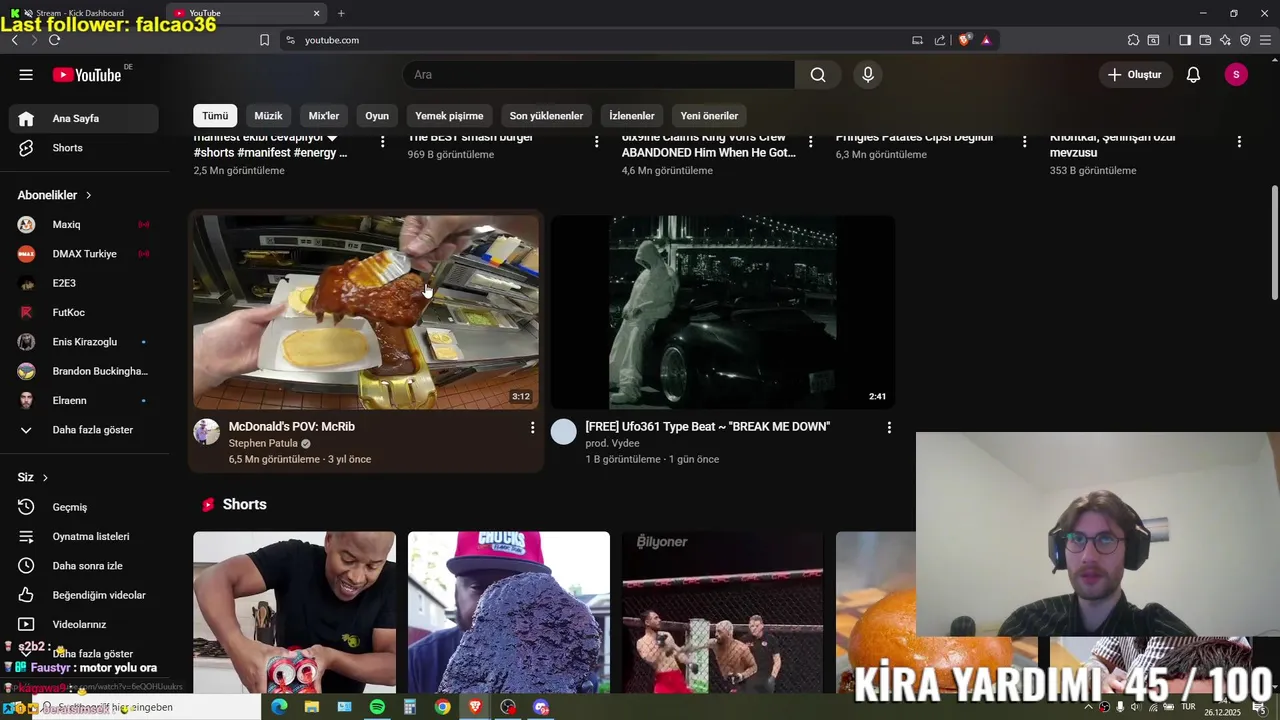Screen dimensions: 1280x720
Task: Select the Mix'ler filter chip
Action: [324, 116]
